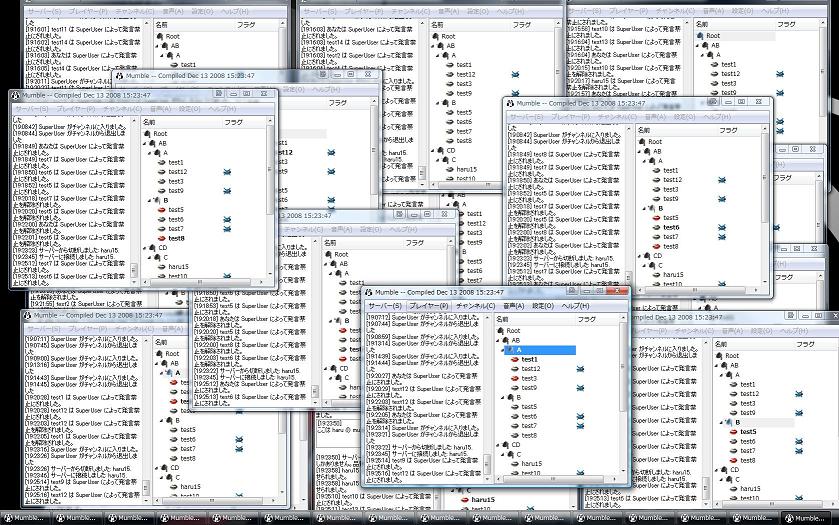Screen dimensions: 839x525
Task: Select test3 in the window with bold test8
Action: point(176,181)
